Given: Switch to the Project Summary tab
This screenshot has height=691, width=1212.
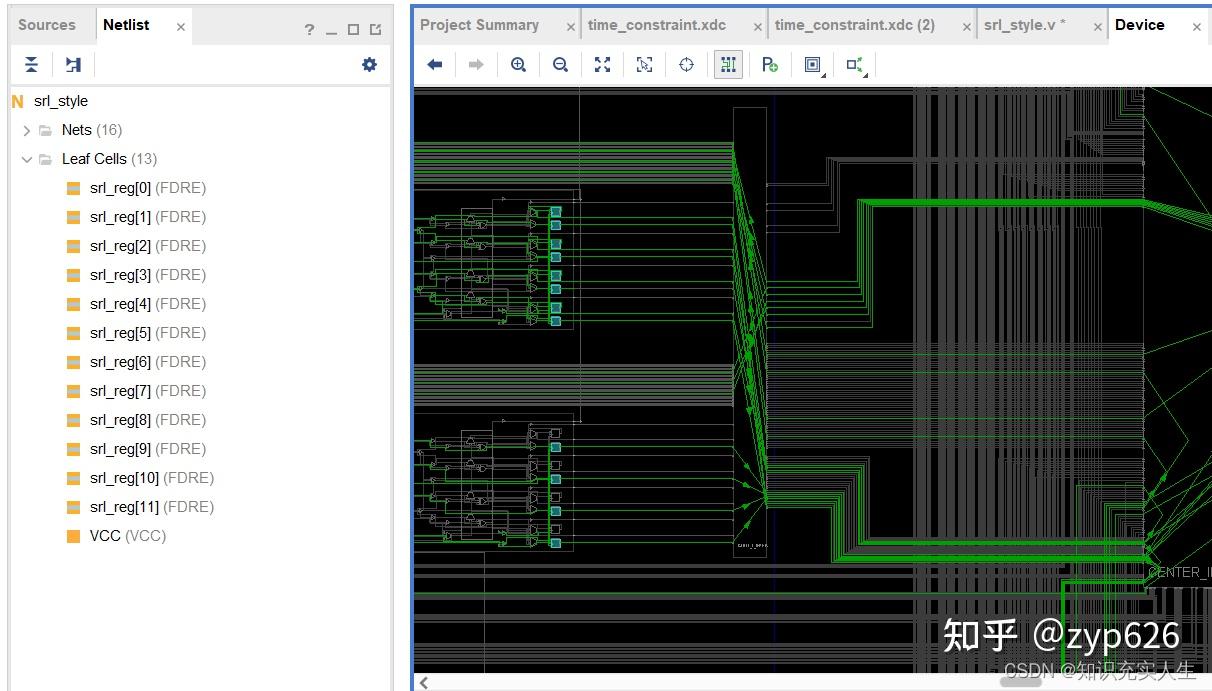Looking at the screenshot, I should click(x=479, y=25).
